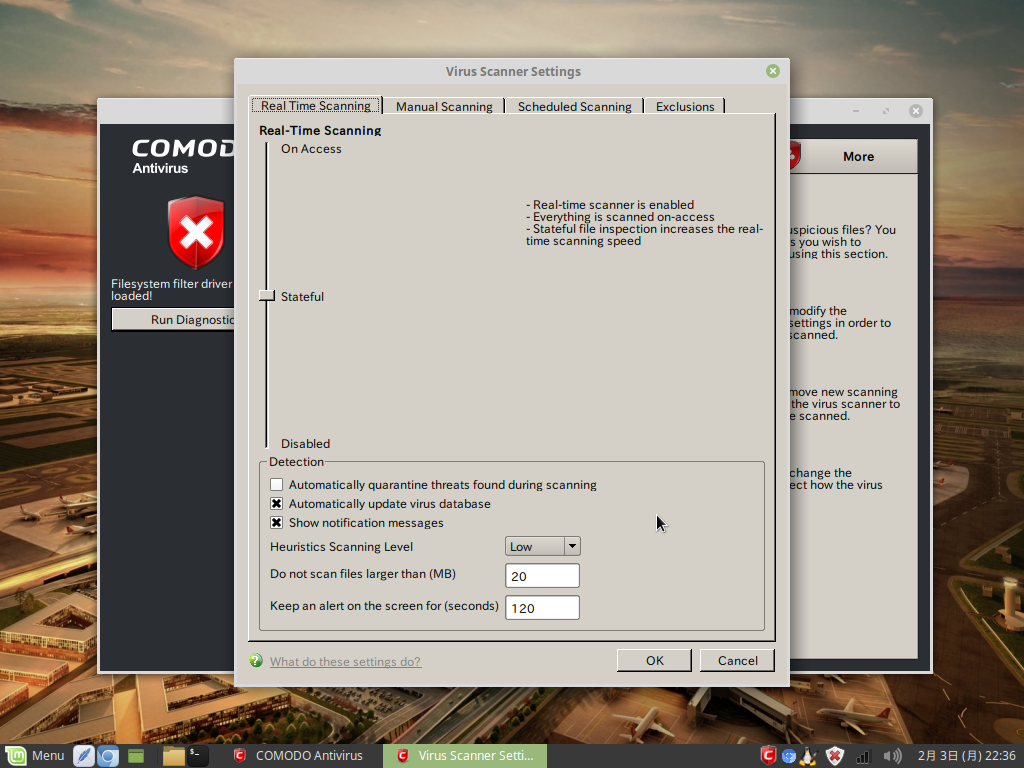
Task: Click the real-time scanning slider handle
Action: point(266,296)
